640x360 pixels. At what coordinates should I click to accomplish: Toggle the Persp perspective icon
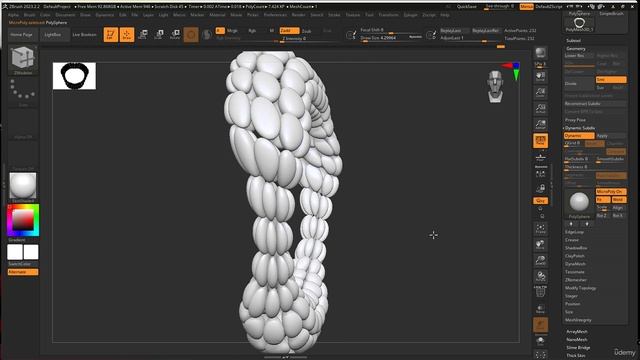pos(540,141)
